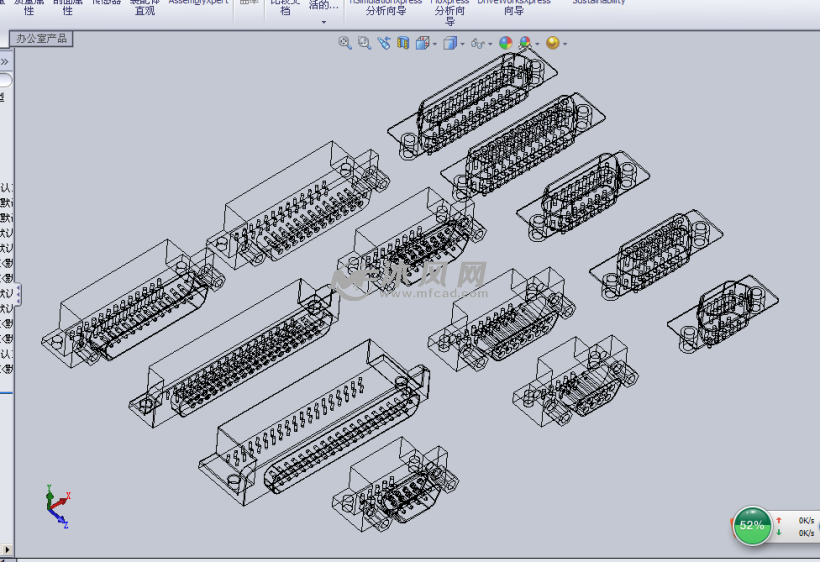Click the Apply Scene icon

[524, 43]
